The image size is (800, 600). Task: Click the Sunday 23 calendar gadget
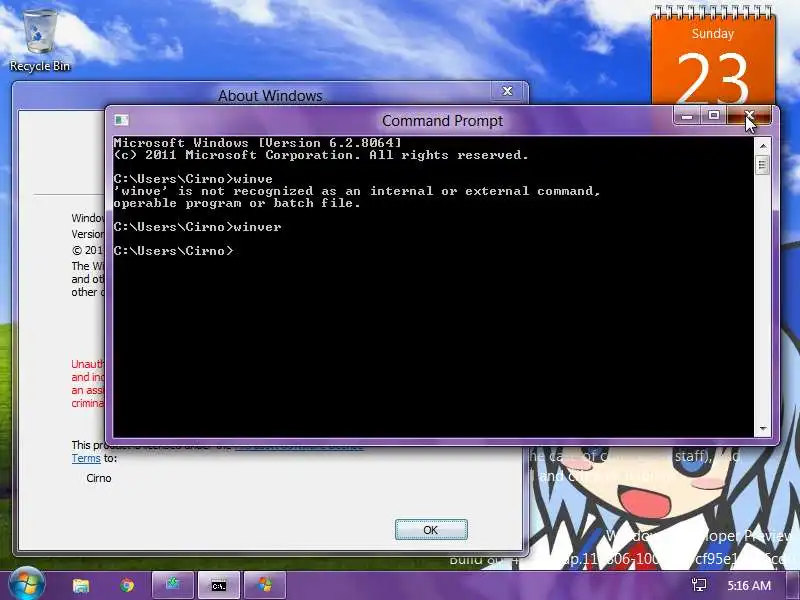(713, 57)
